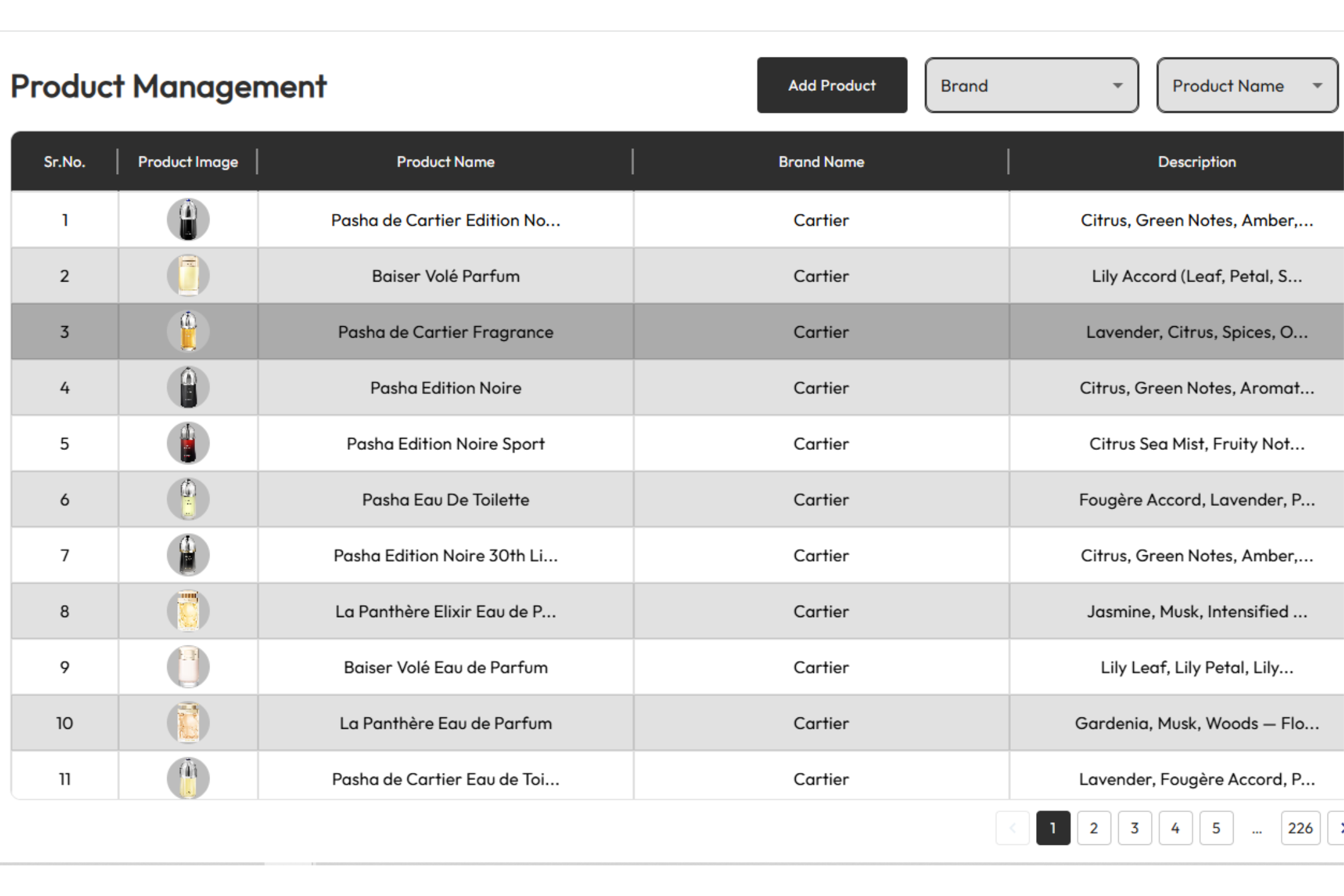
Task: Open the Product Name filter dropdown
Action: (1247, 85)
